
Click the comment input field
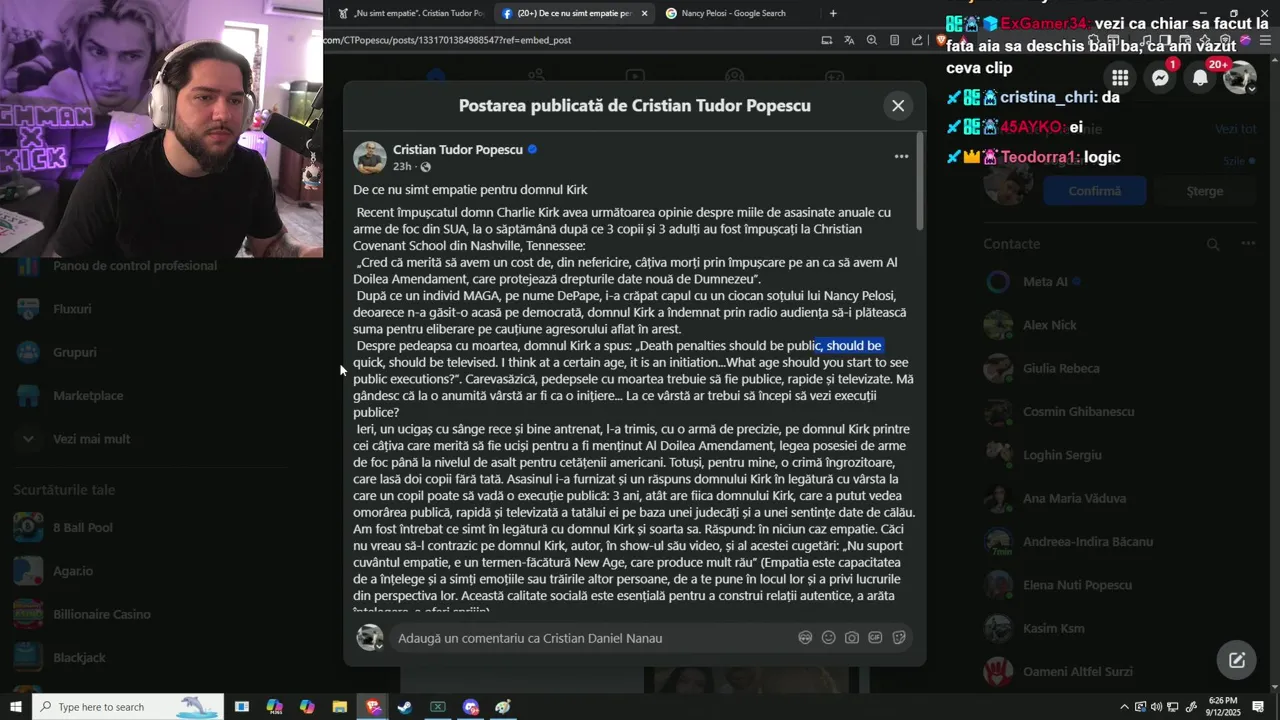click(x=590, y=638)
